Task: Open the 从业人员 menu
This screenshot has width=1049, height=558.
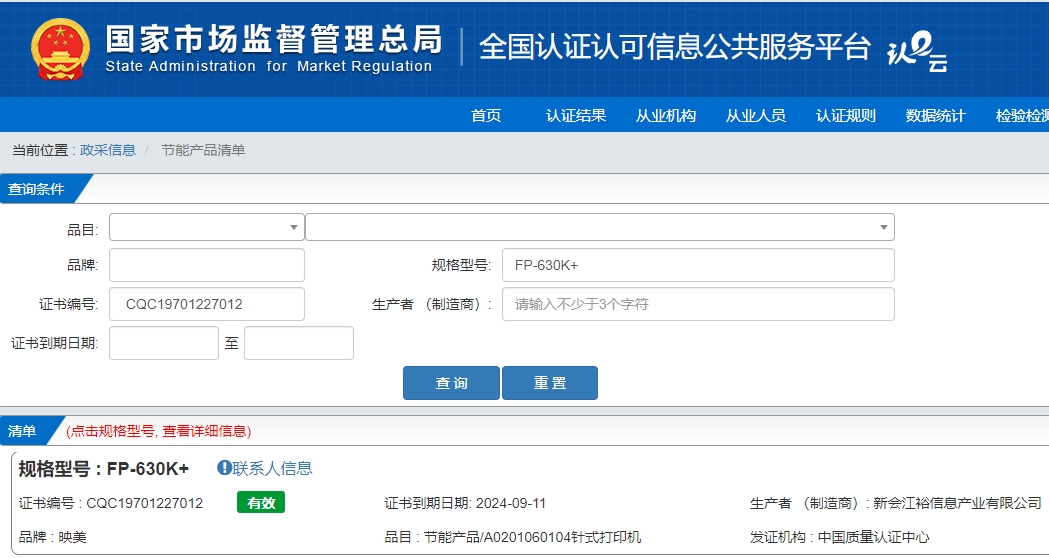Action: pyautogui.click(x=755, y=115)
